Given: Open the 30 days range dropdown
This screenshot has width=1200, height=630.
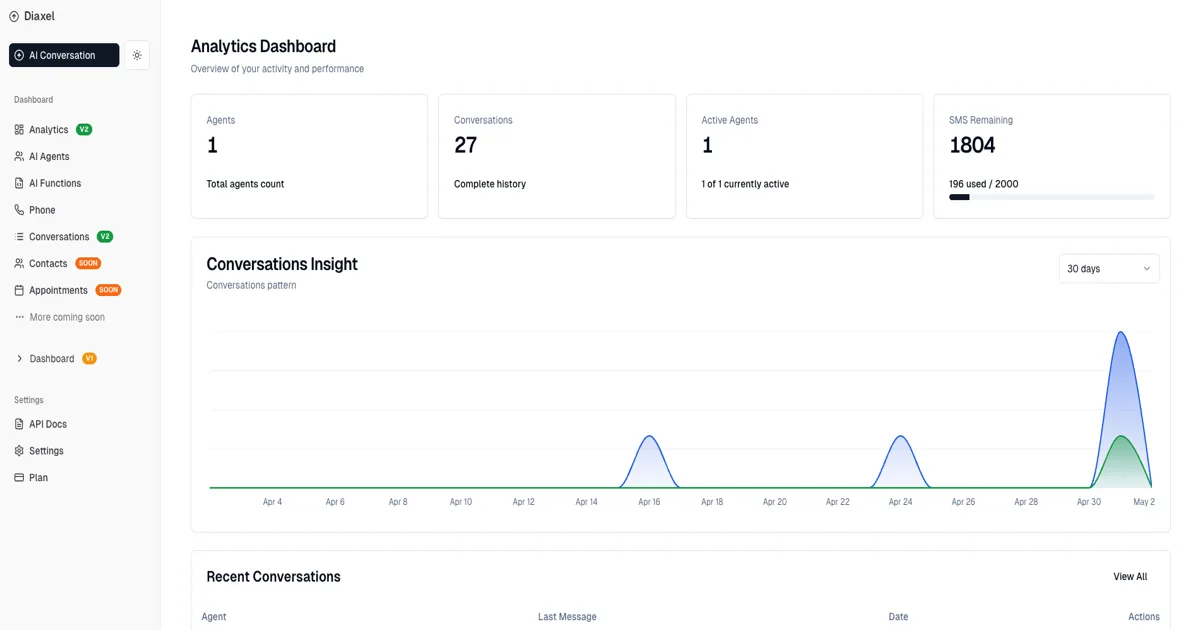Looking at the screenshot, I should [x=1109, y=269].
